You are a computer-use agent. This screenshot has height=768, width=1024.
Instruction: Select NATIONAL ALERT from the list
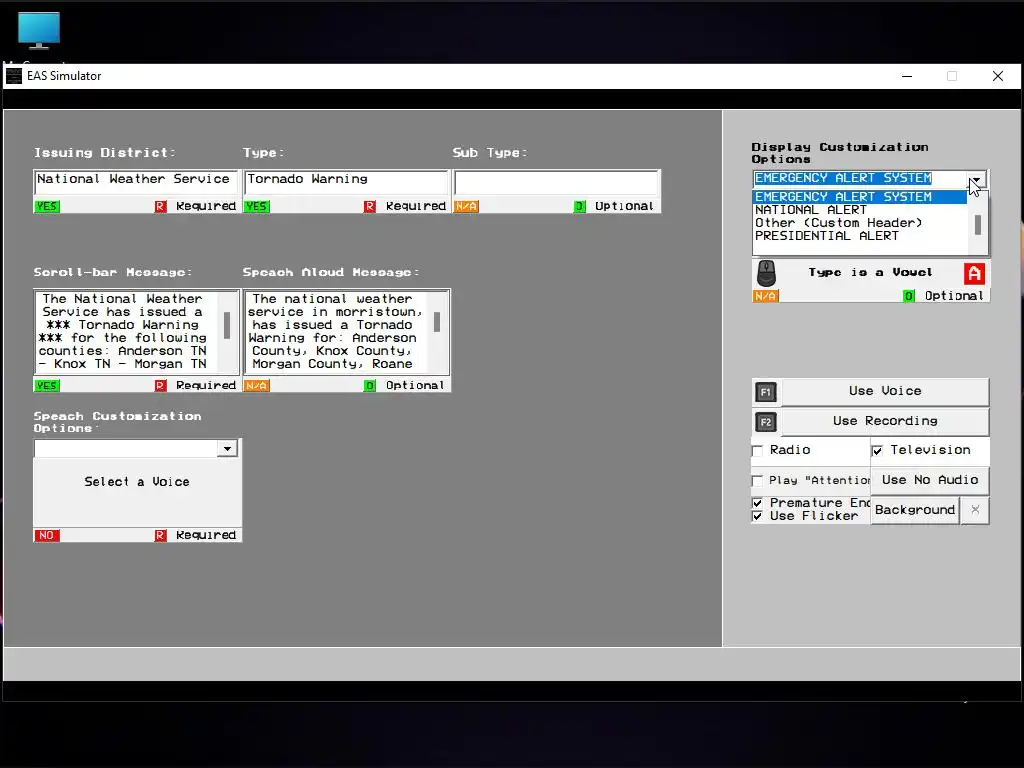pos(859,210)
